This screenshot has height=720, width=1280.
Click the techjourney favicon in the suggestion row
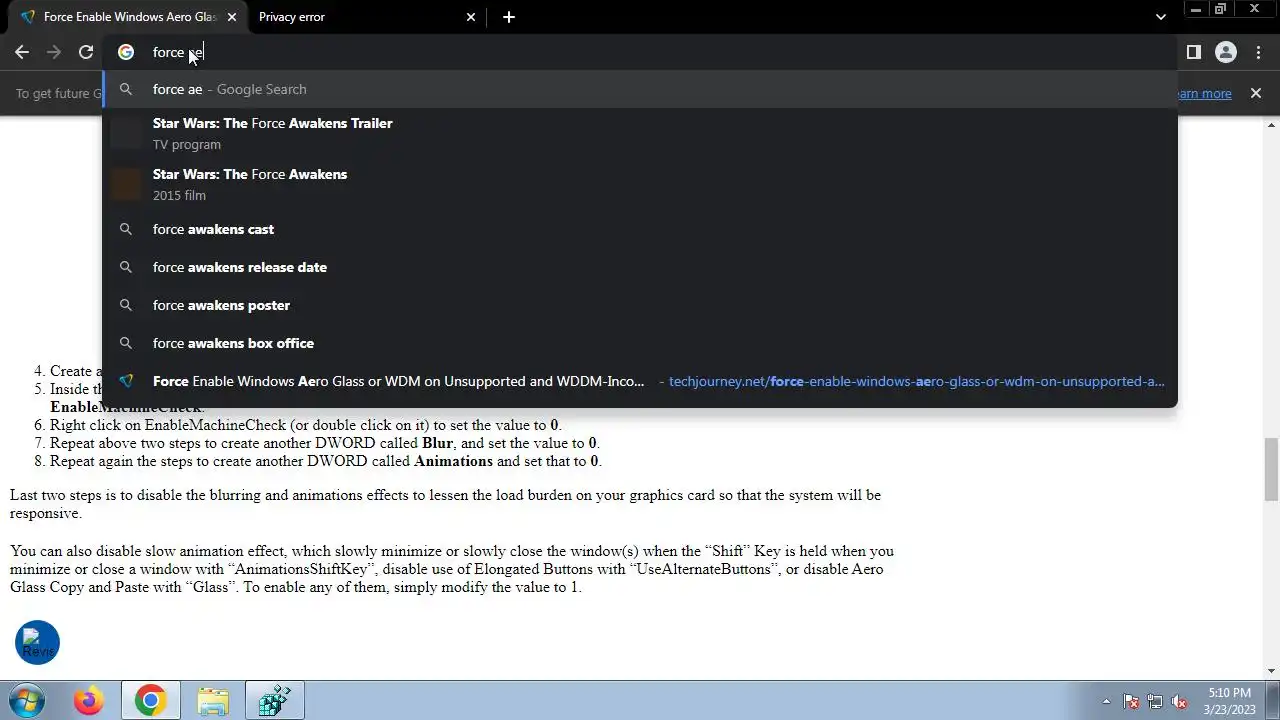(126, 381)
